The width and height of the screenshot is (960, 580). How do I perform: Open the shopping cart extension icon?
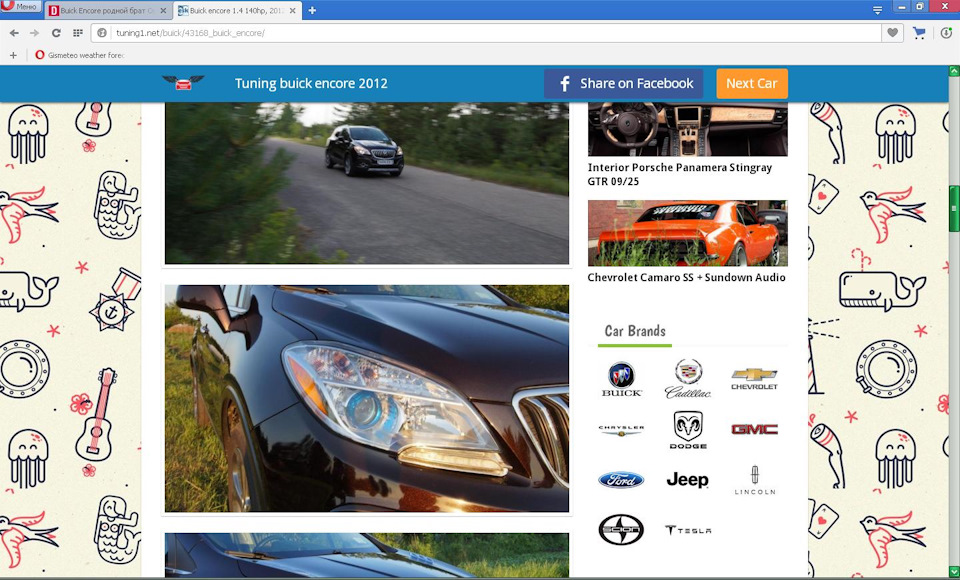[919, 33]
